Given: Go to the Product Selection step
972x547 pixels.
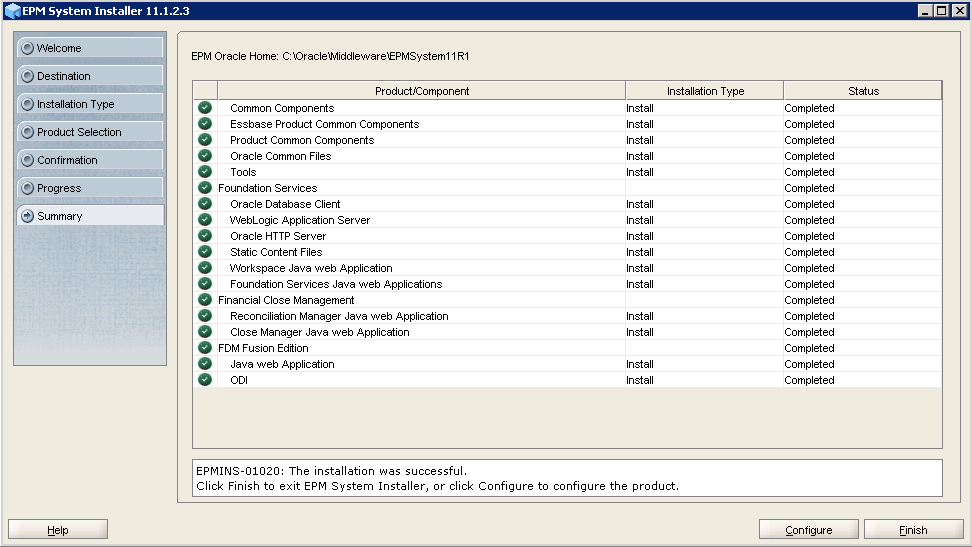Looking at the screenshot, I should 89,132.
